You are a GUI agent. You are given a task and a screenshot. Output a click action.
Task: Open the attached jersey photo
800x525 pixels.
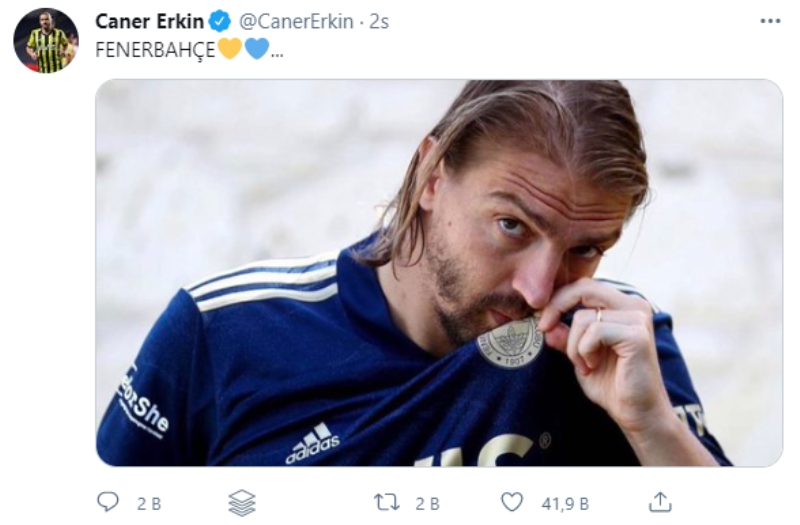tap(438, 272)
